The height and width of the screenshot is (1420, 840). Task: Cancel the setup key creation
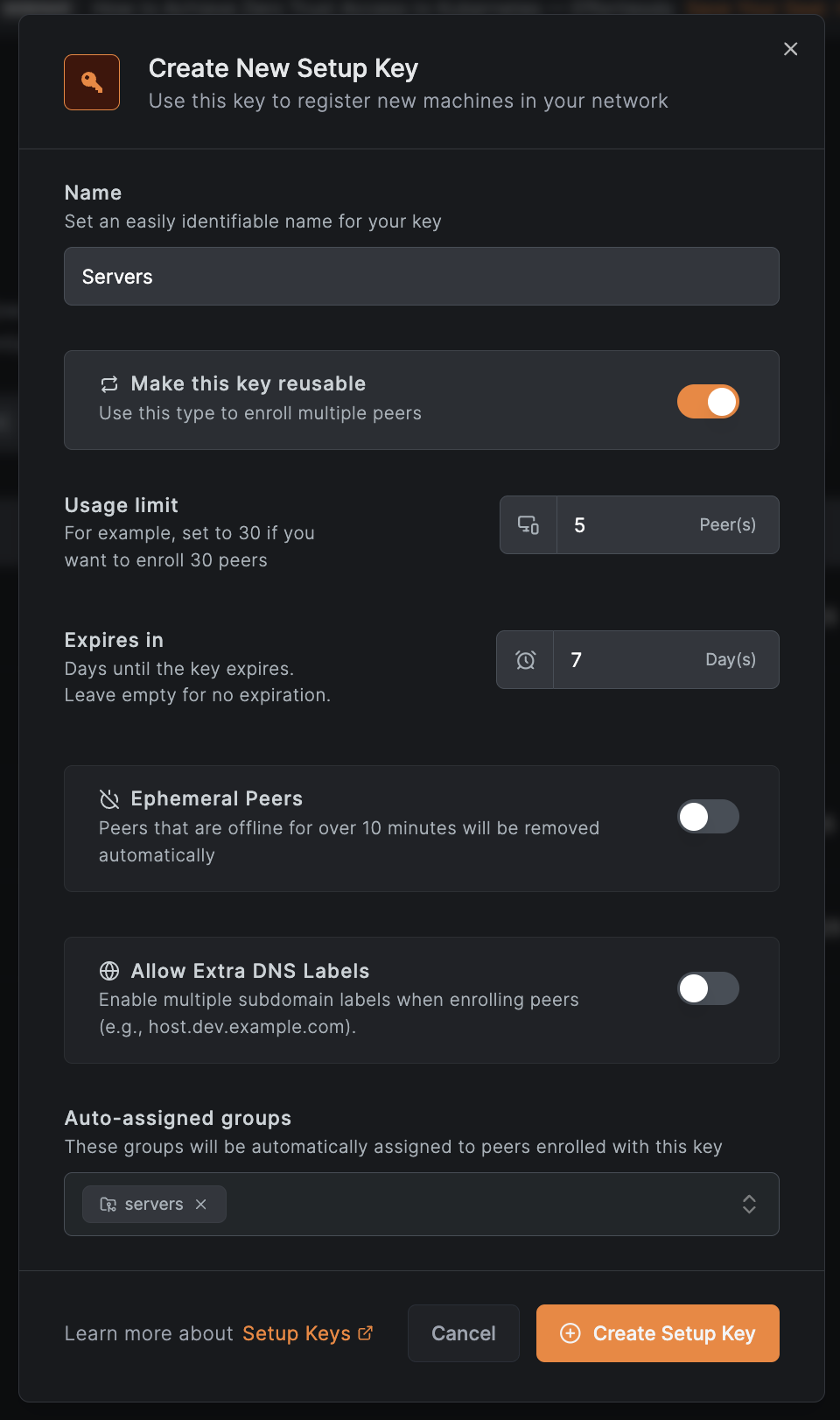(x=464, y=1333)
